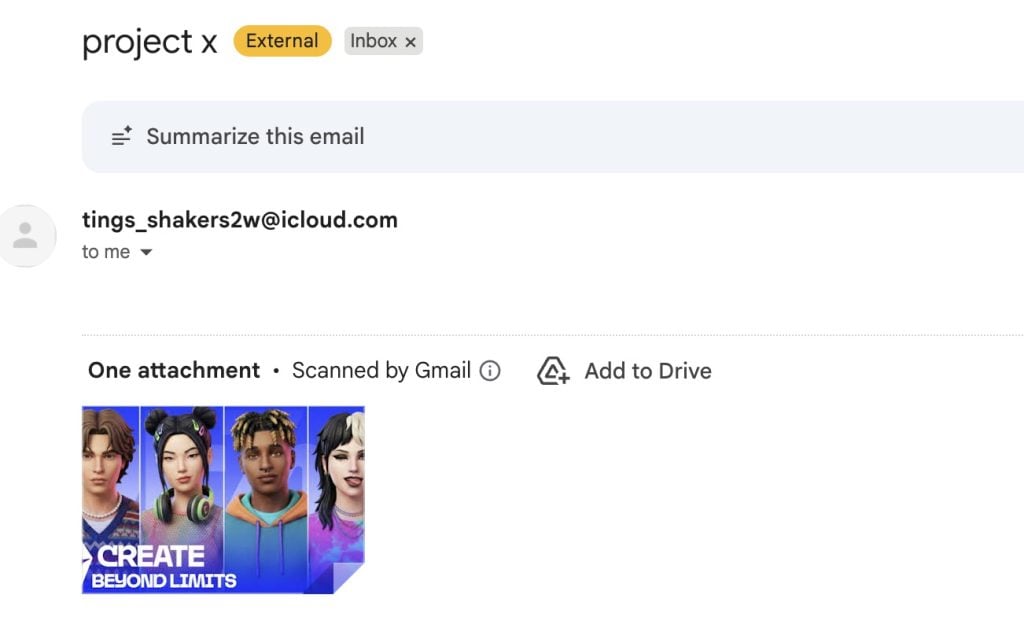Click the 'Add to Drive' text label
Screen dimensions: 1024x628
tap(648, 371)
